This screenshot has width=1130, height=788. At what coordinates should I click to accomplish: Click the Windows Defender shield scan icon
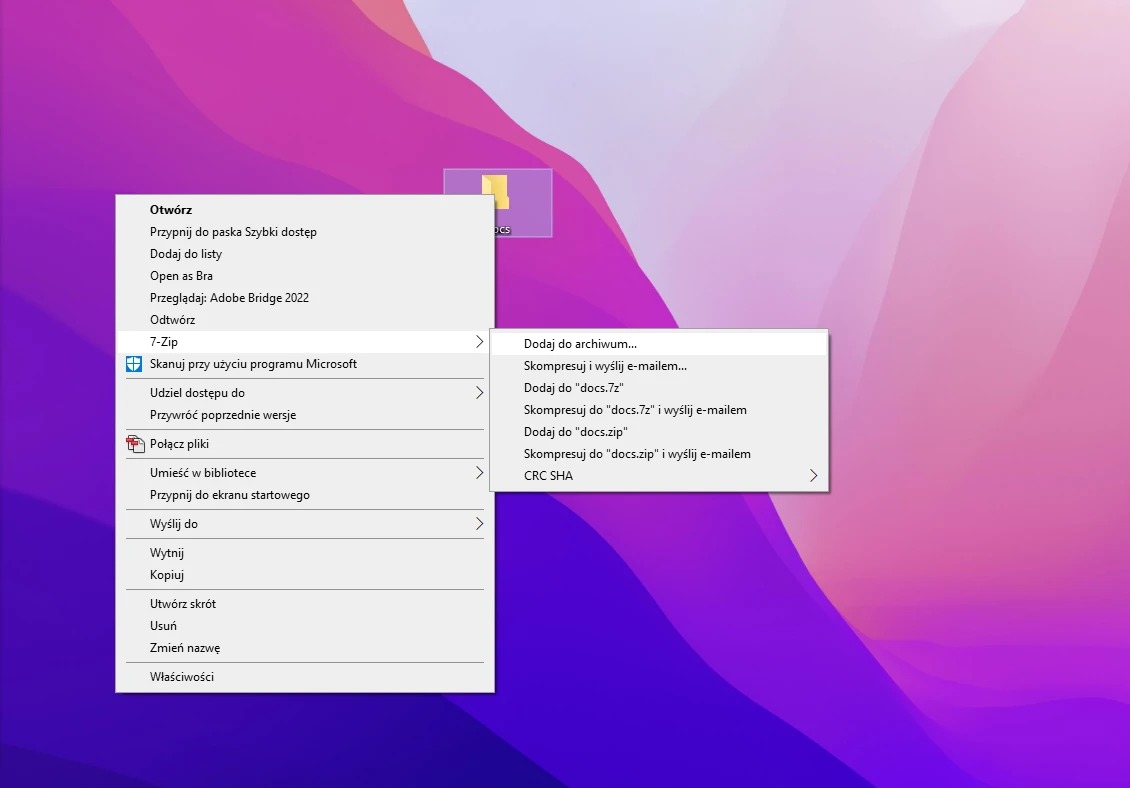click(x=134, y=364)
